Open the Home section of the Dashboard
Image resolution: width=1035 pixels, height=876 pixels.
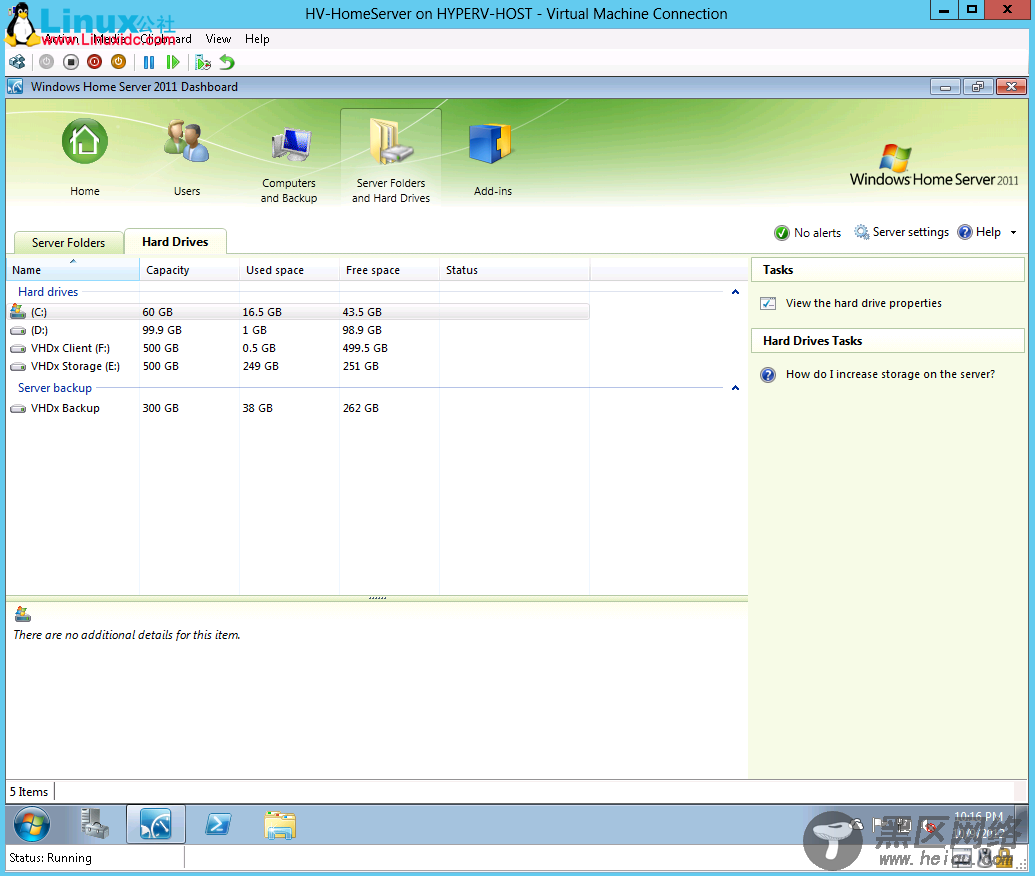pos(84,158)
